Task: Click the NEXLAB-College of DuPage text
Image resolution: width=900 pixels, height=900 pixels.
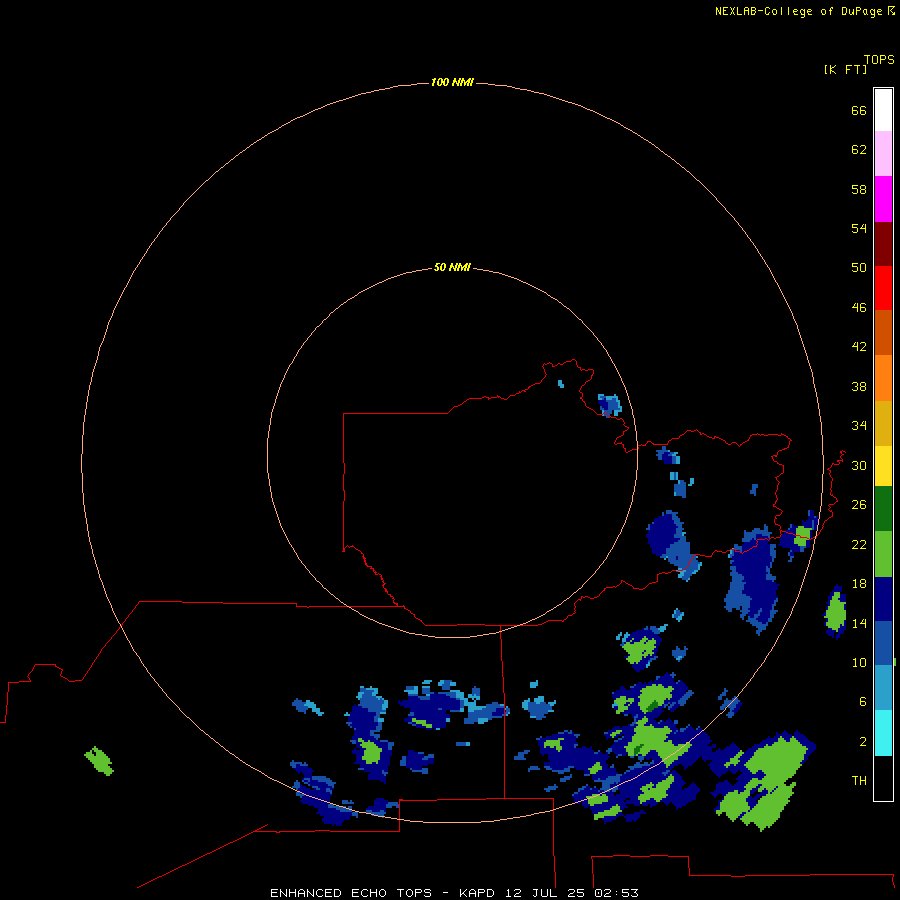Action: click(798, 11)
